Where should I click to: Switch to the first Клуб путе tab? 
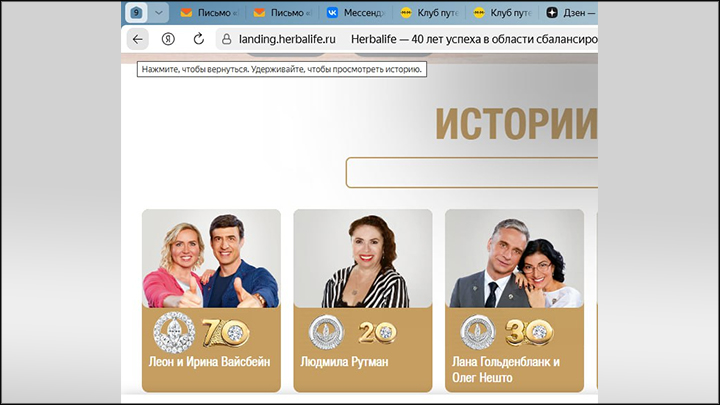(429, 13)
